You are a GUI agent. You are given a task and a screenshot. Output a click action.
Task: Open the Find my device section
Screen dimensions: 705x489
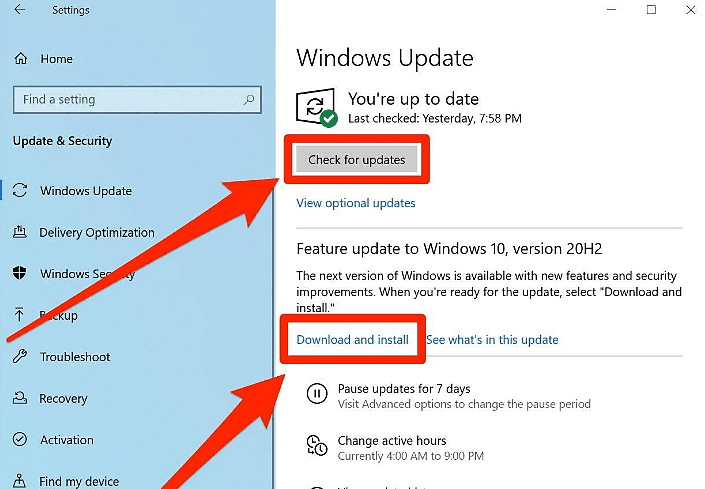[x=79, y=481]
